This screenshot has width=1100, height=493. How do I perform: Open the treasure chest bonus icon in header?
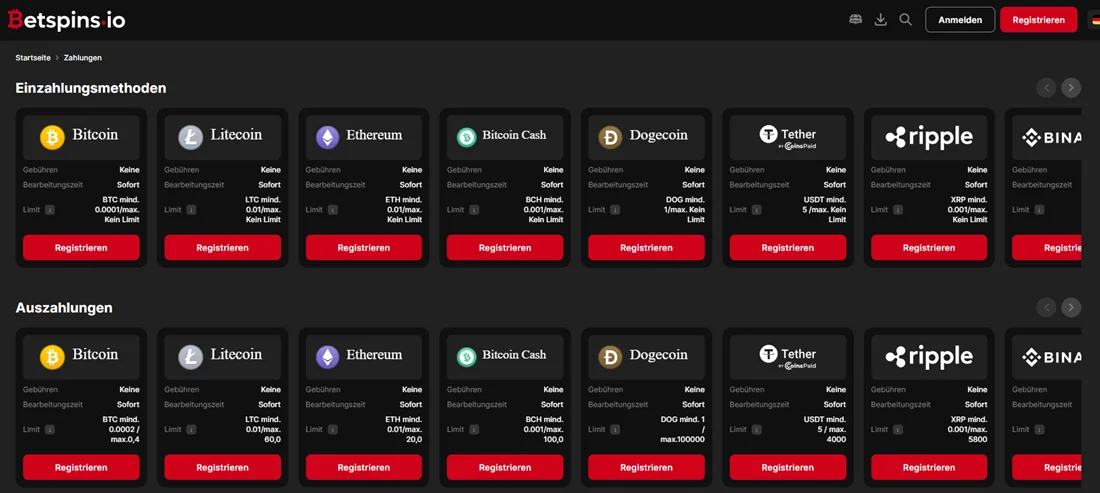tap(855, 20)
